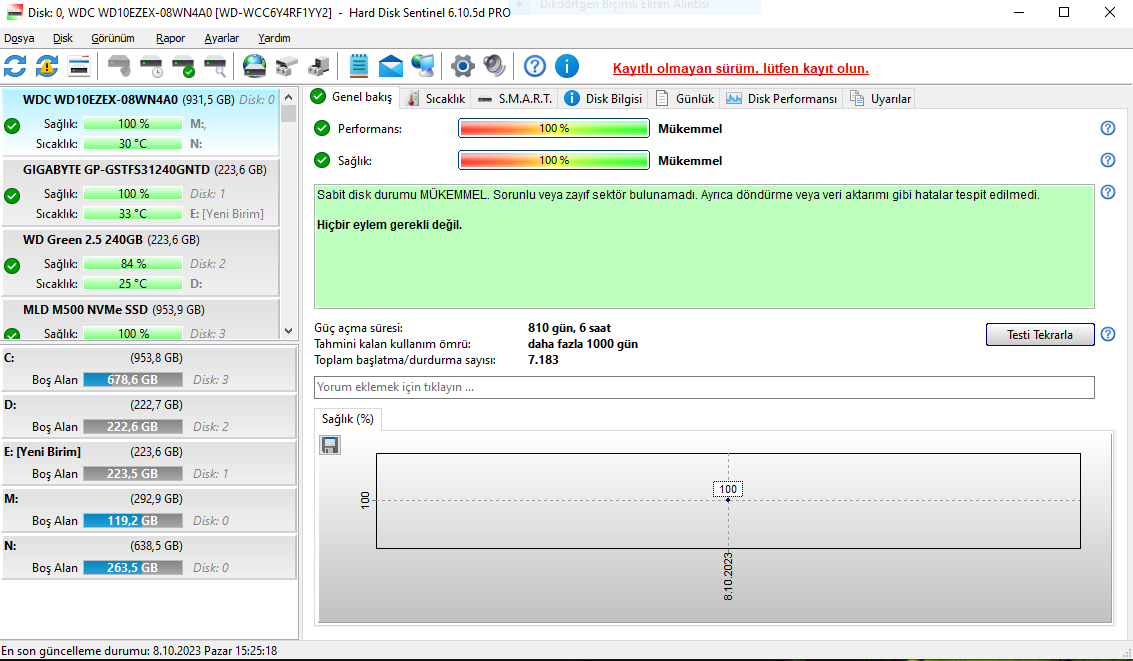The width and height of the screenshot is (1133, 661).
Task: Switch to the Disk Performansı tab
Action: tap(782, 99)
